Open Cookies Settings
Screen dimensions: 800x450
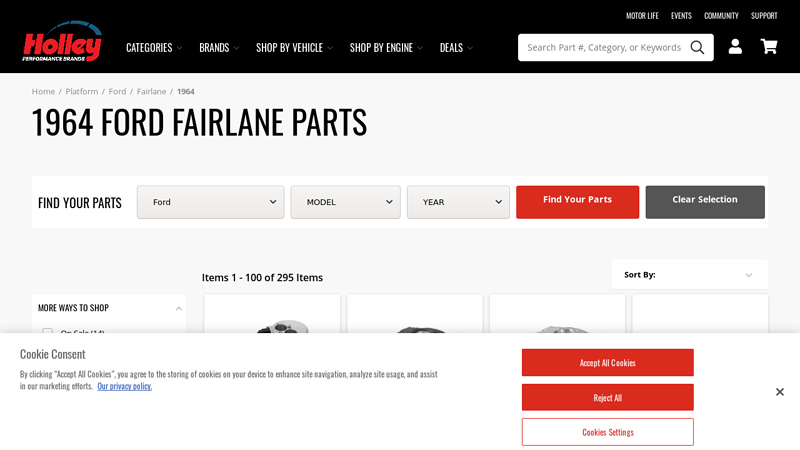point(608,432)
